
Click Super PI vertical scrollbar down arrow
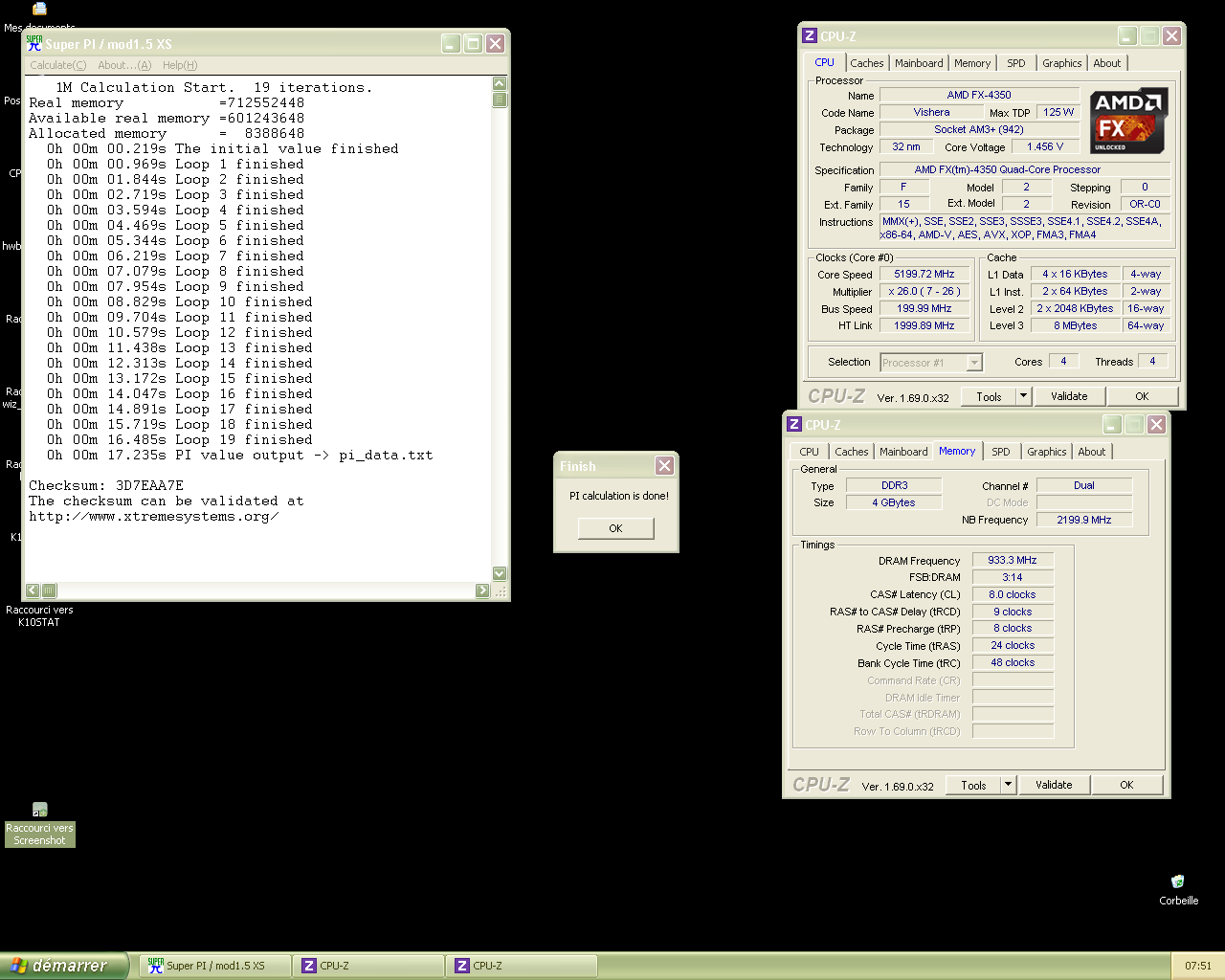pos(500,573)
